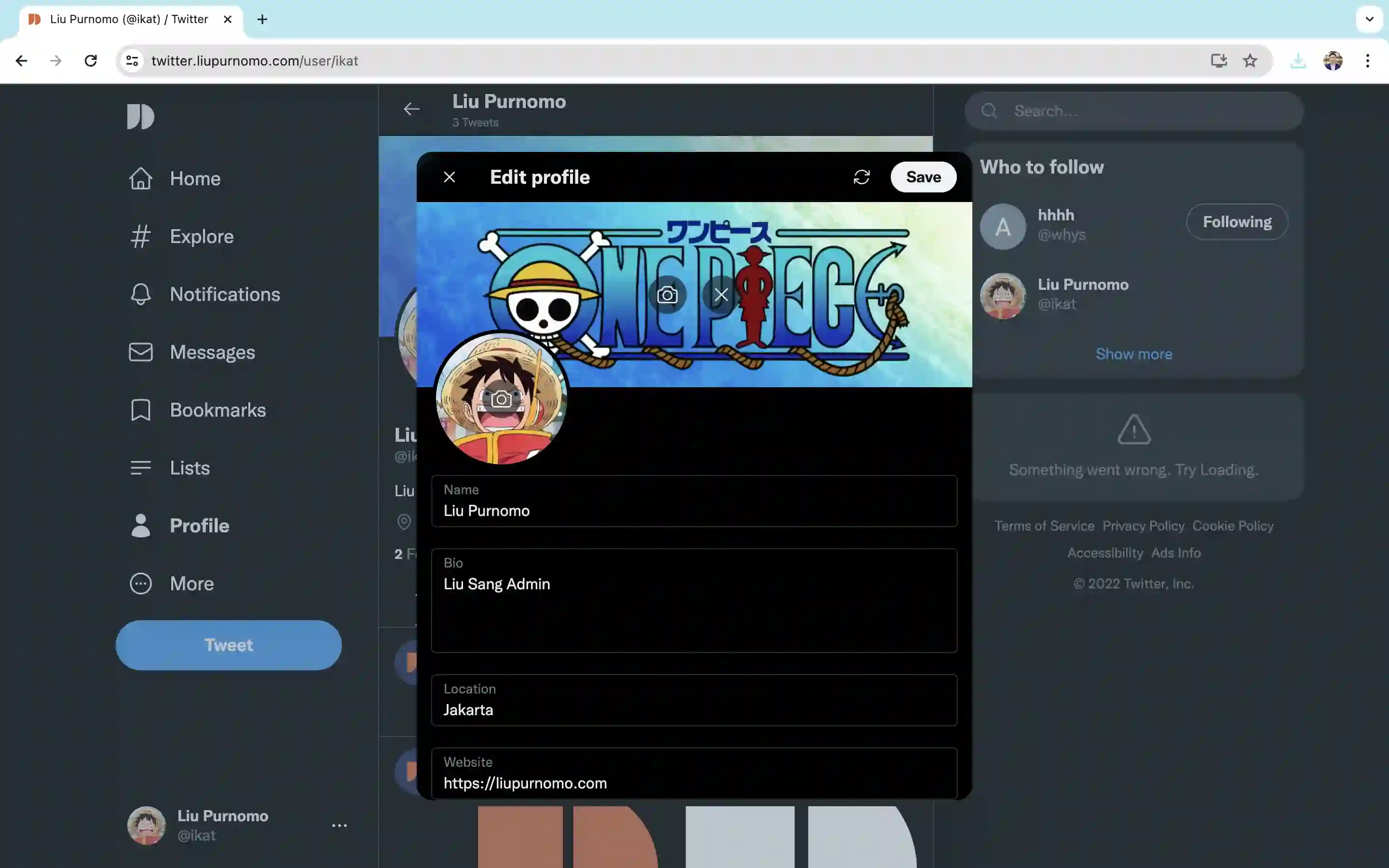Click the blue Tweet button
The image size is (1389, 868).
coord(229,645)
